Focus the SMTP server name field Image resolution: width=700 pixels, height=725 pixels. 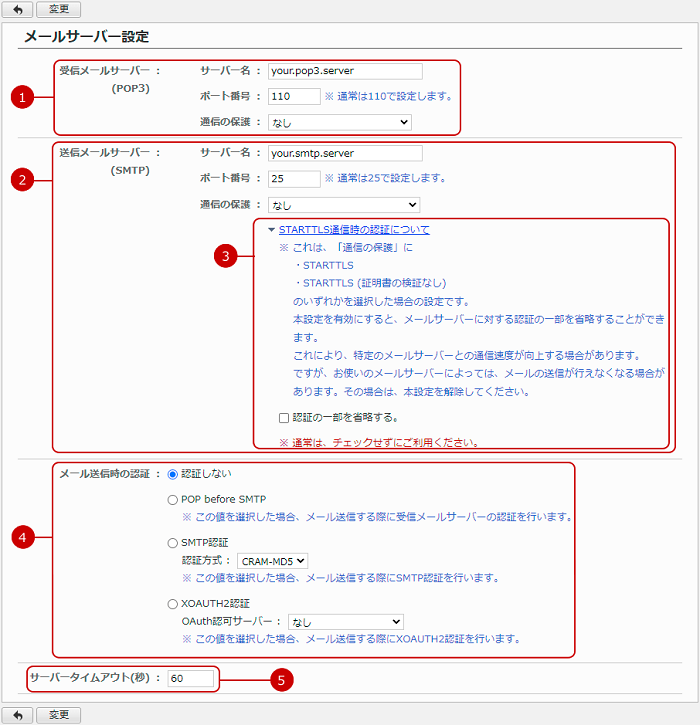(345, 153)
